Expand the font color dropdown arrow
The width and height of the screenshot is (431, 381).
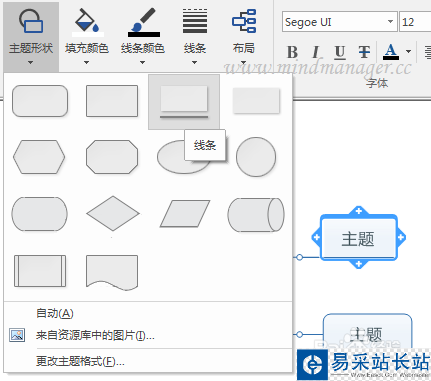click(x=408, y=52)
